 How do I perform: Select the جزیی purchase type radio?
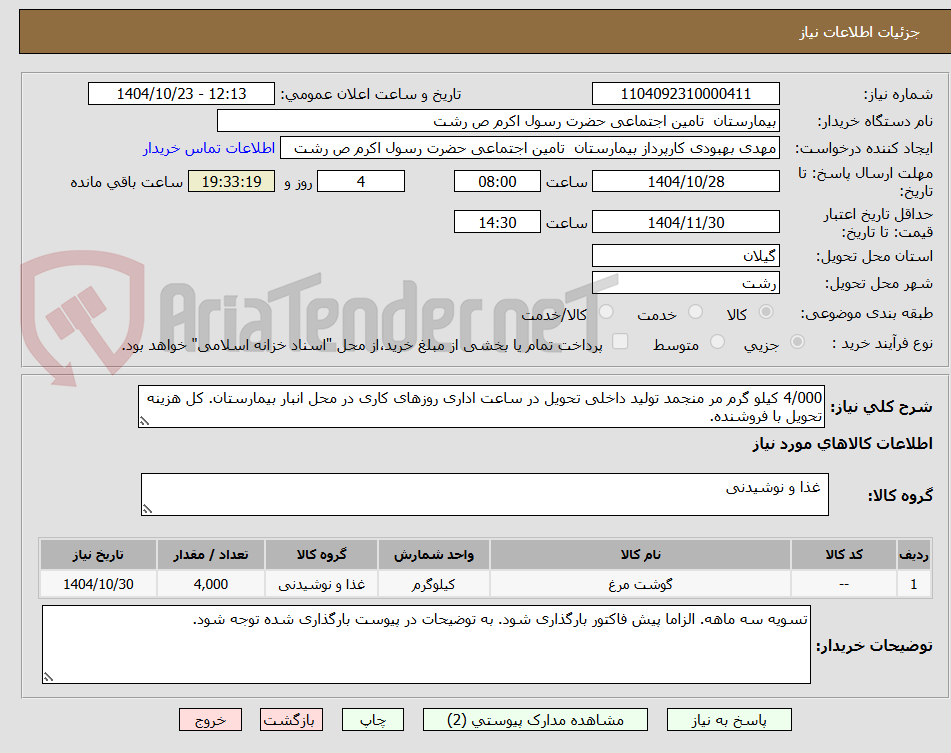[x=797, y=342]
